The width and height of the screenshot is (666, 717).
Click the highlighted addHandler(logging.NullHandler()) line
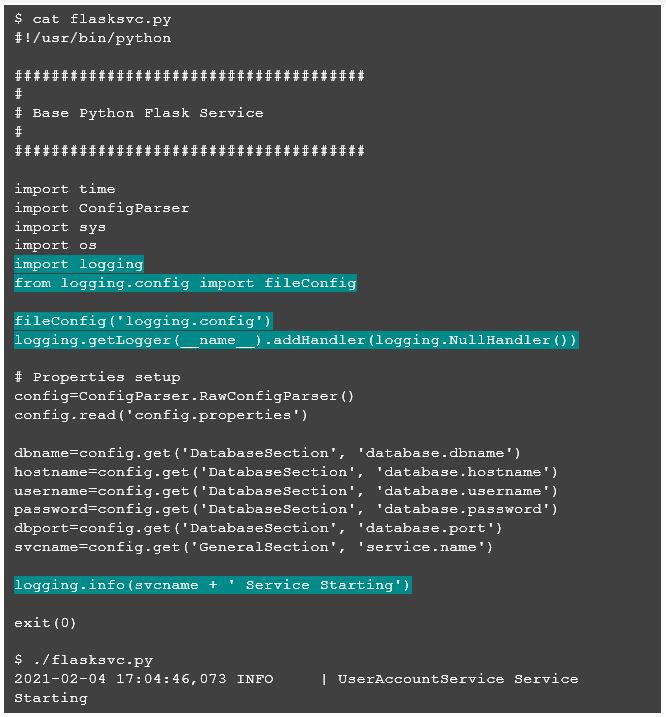296,340
